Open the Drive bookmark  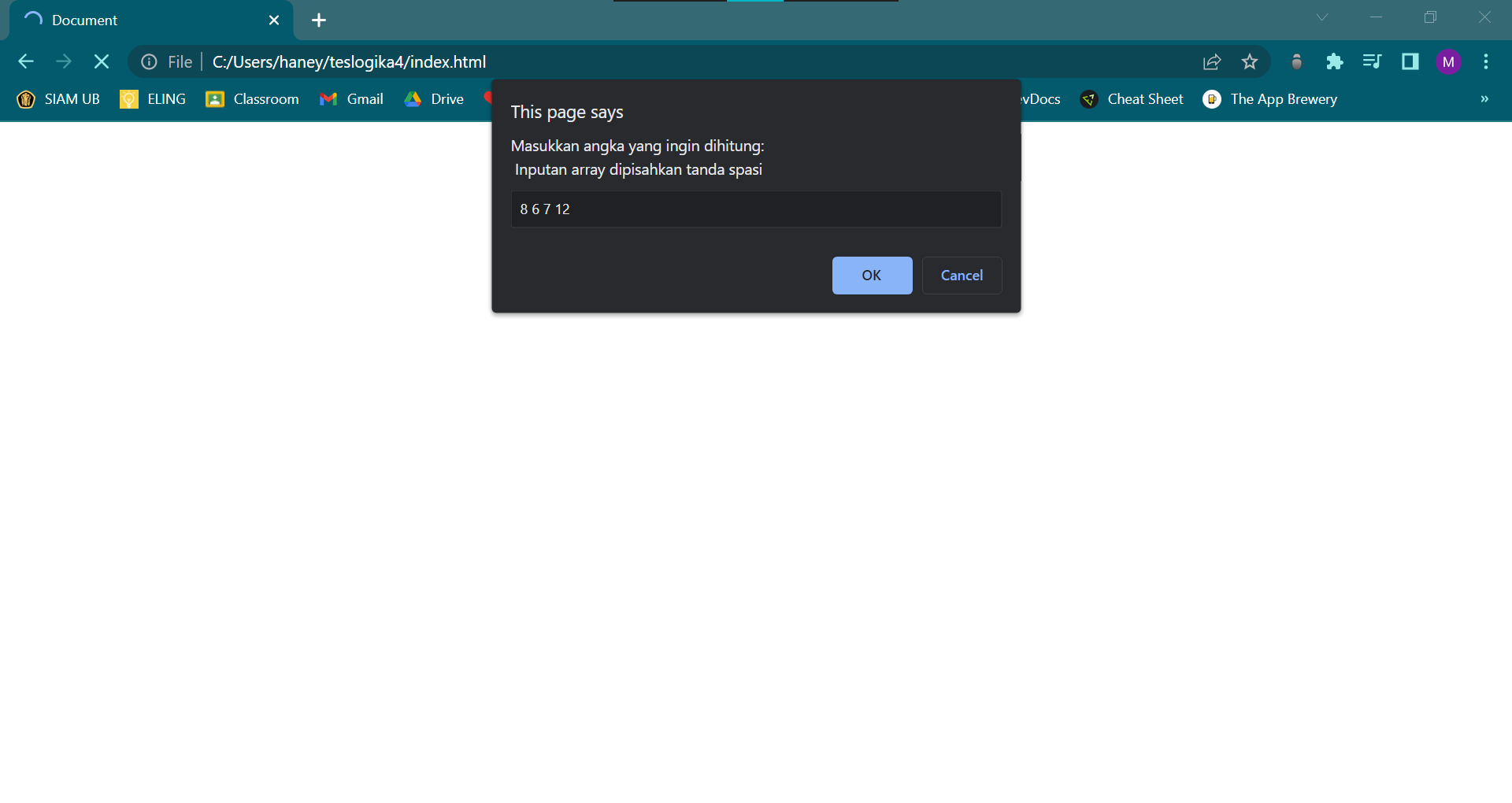point(434,99)
